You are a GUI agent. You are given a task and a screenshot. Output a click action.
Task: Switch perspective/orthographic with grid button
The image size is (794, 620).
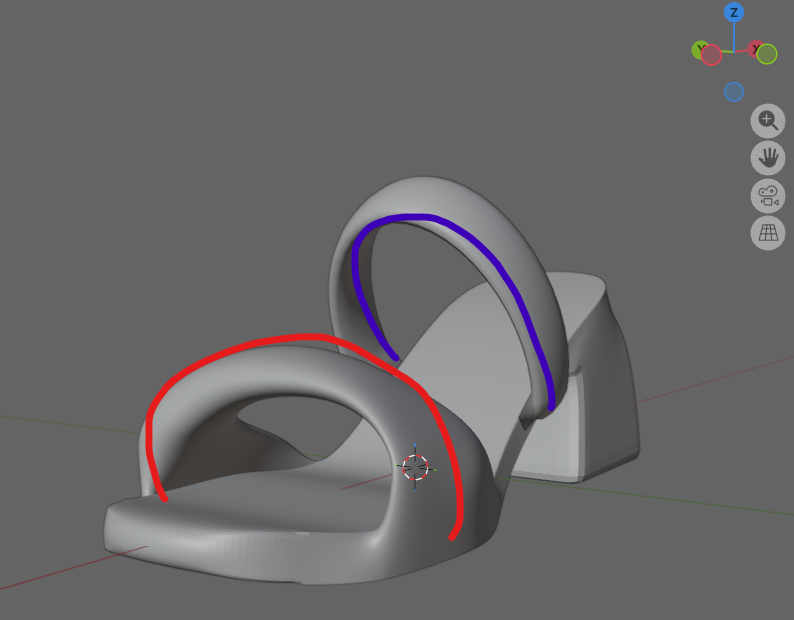click(x=767, y=233)
